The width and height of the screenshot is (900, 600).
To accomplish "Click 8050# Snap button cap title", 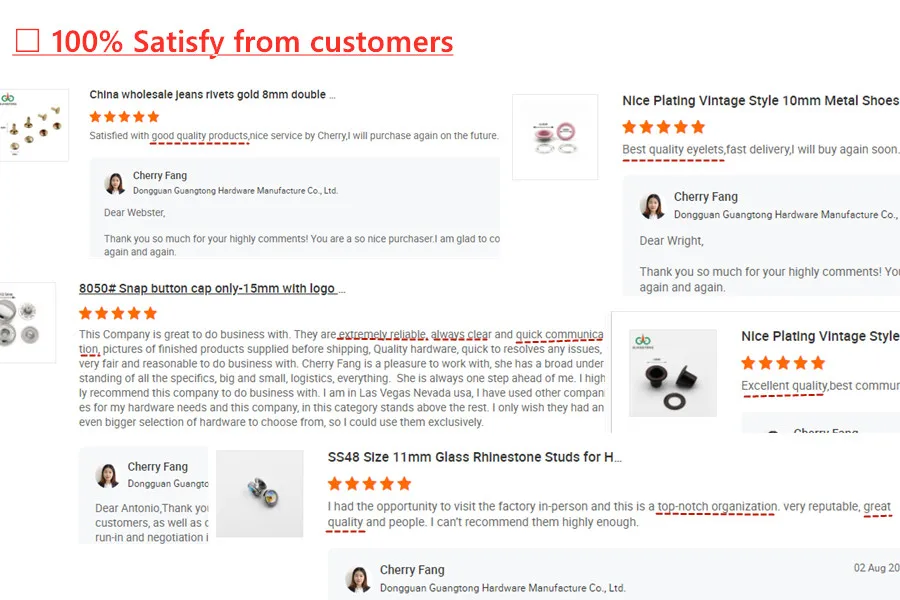I will [x=212, y=289].
